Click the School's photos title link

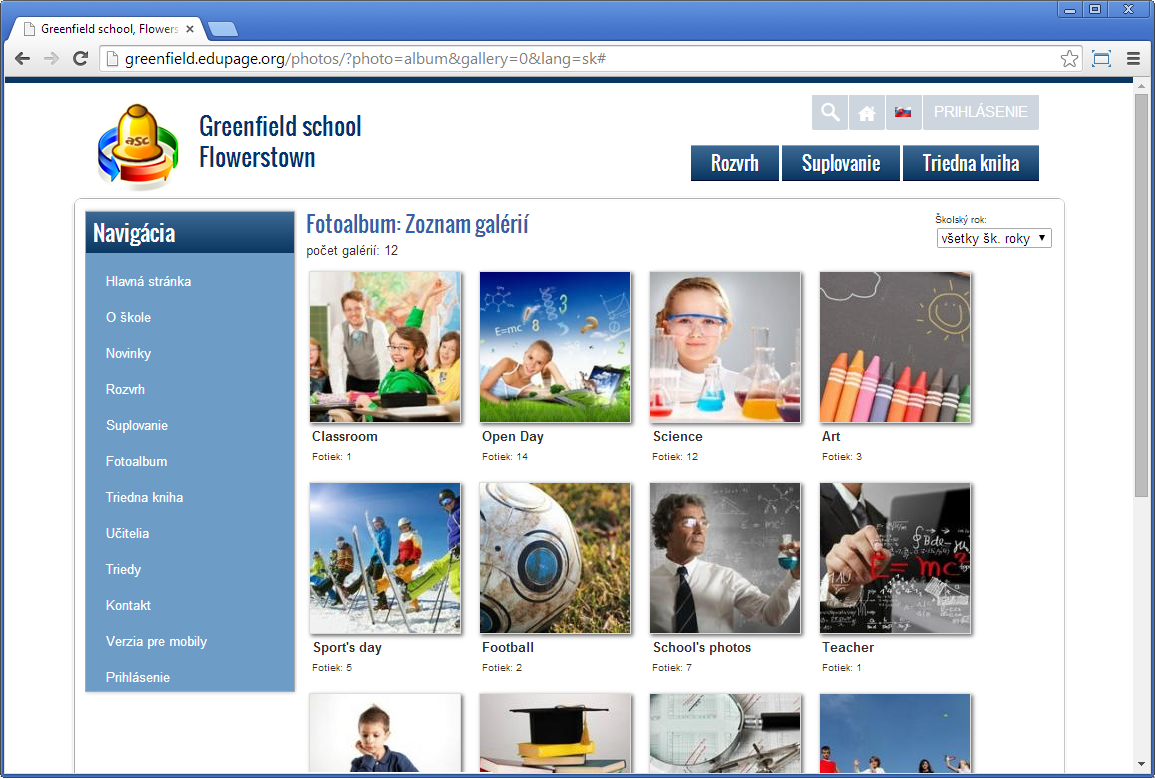coord(702,648)
